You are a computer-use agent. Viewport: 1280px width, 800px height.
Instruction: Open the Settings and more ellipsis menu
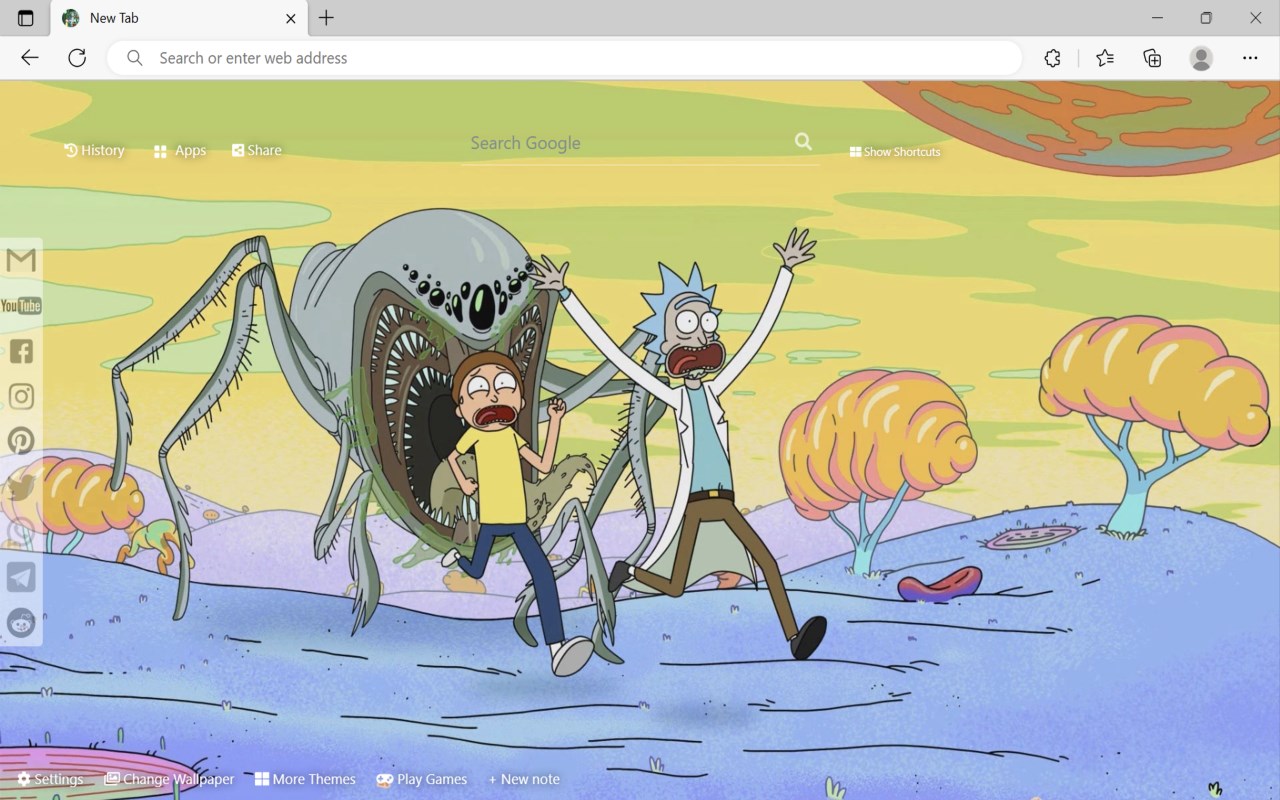pyautogui.click(x=1250, y=58)
